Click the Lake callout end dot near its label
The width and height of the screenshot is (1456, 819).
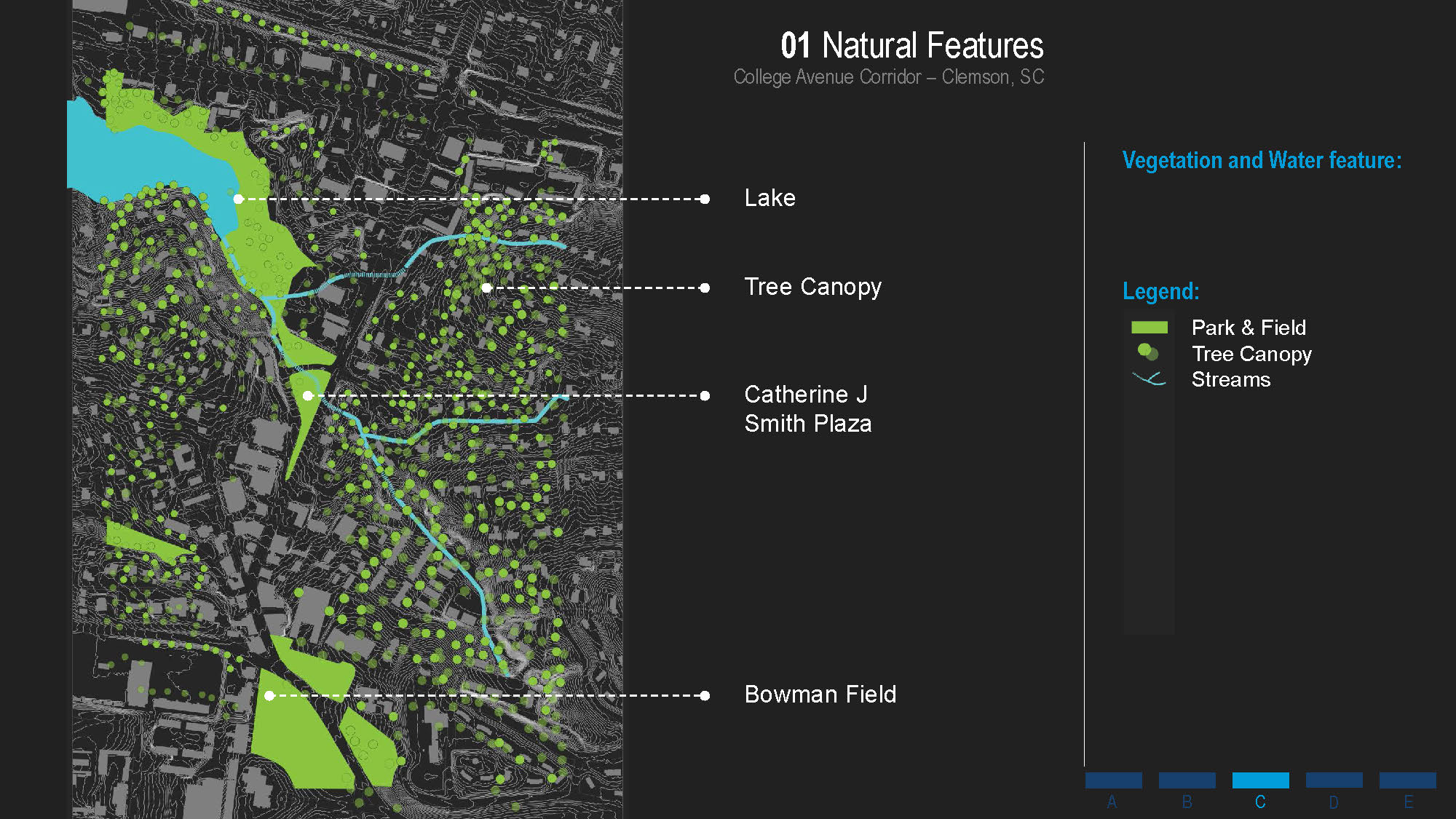705,199
